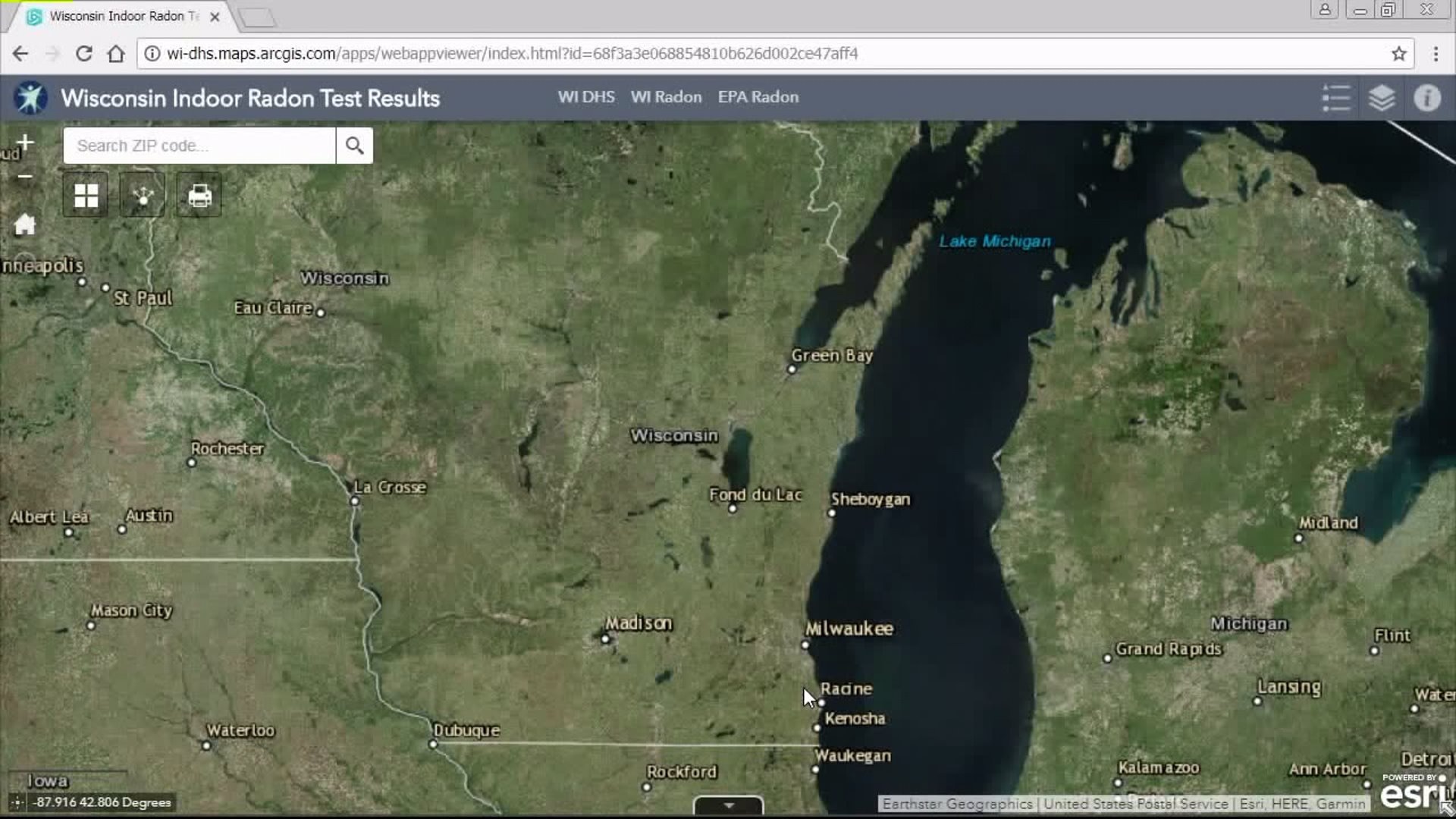Click in the Search ZIP code field
Screen dimensions: 1456x819
coord(199,146)
